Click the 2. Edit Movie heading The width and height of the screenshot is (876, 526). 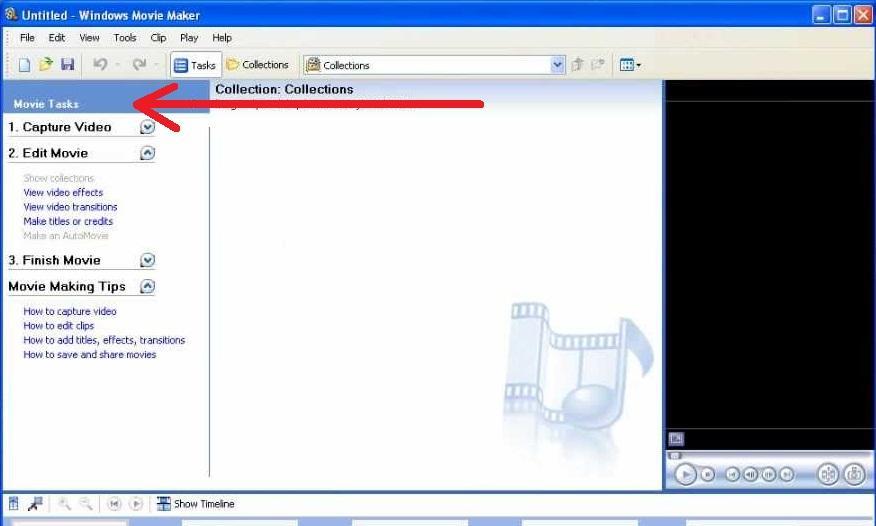coord(48,153)
